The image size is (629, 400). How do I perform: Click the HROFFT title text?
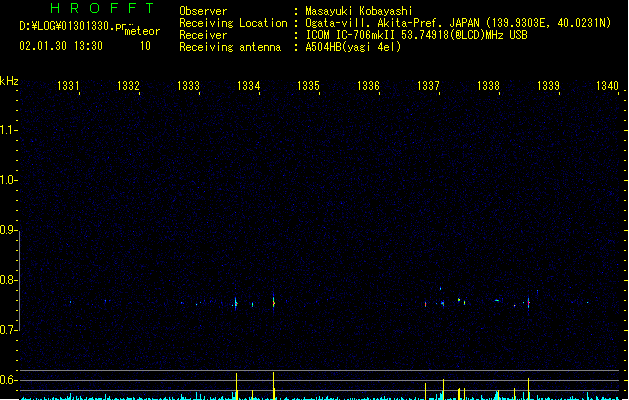pyautogui.click(x=102, y=8)
